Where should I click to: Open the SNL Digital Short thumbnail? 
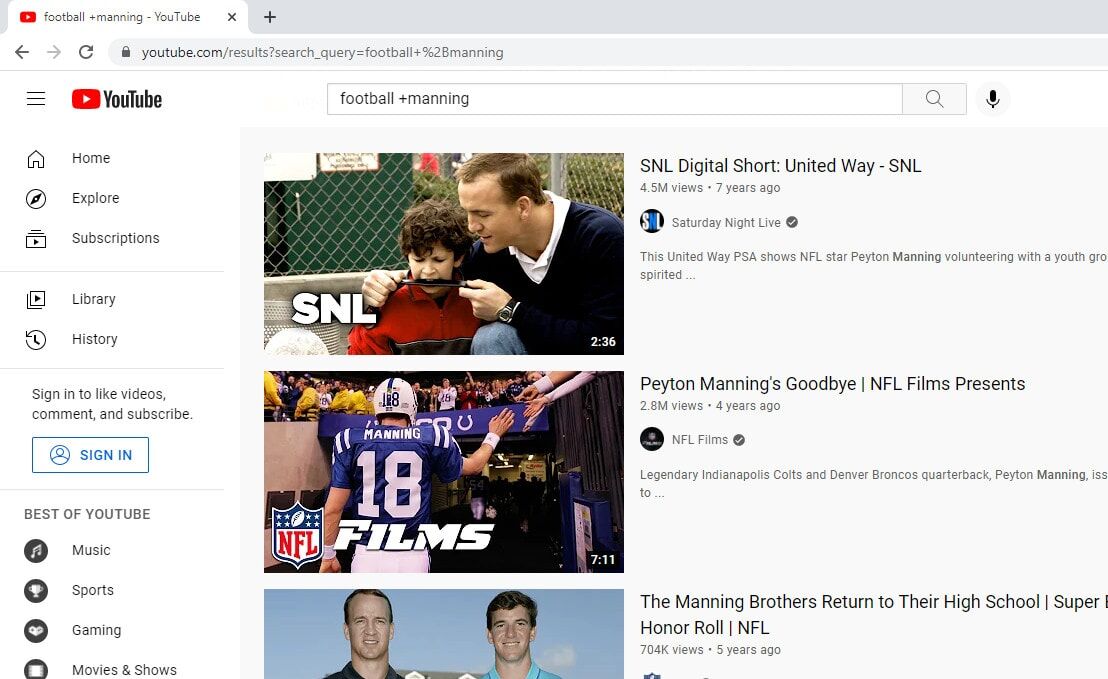coord(443,253)
